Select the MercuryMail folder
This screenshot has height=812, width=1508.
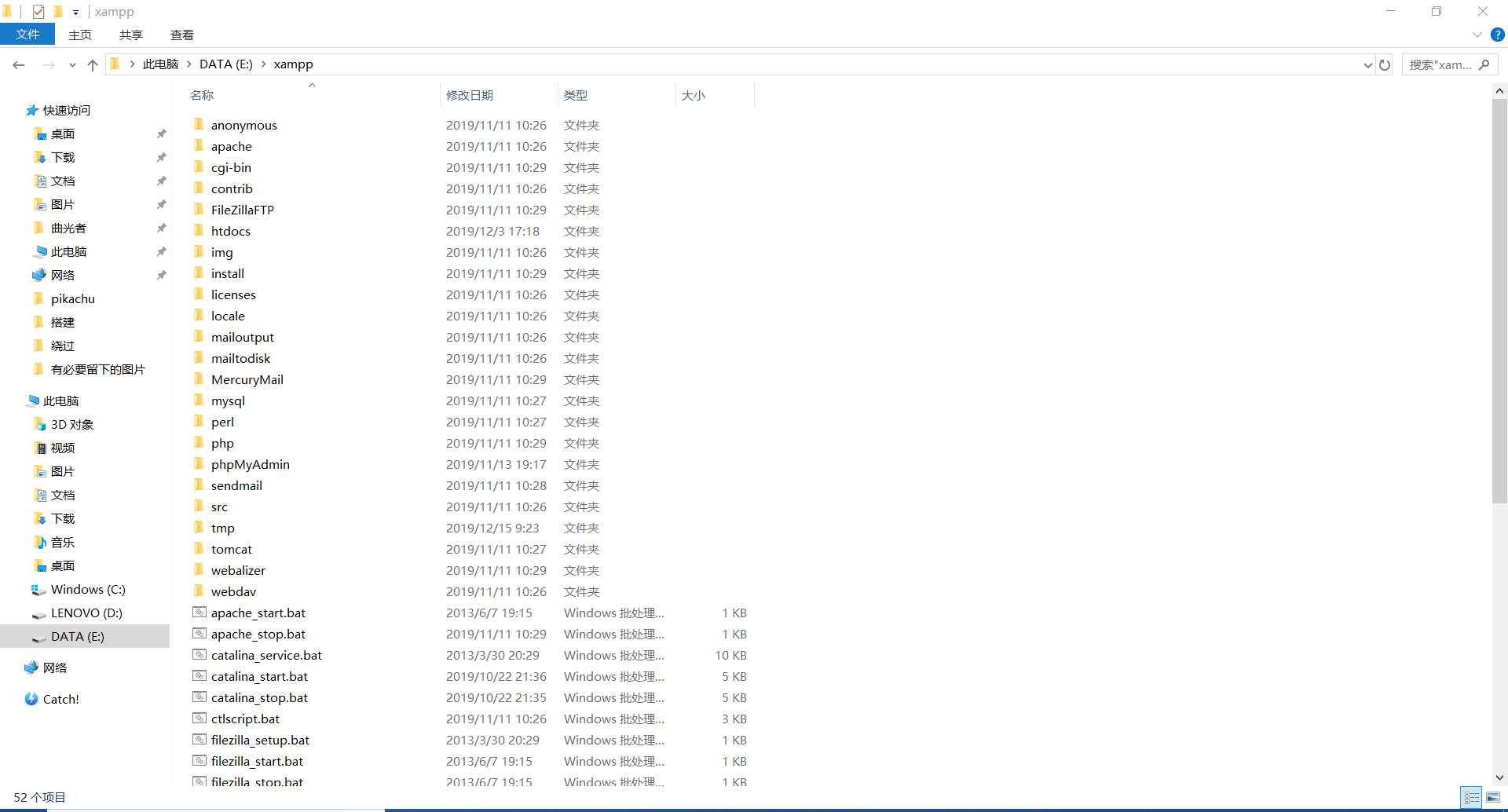(x=247, y=379)
